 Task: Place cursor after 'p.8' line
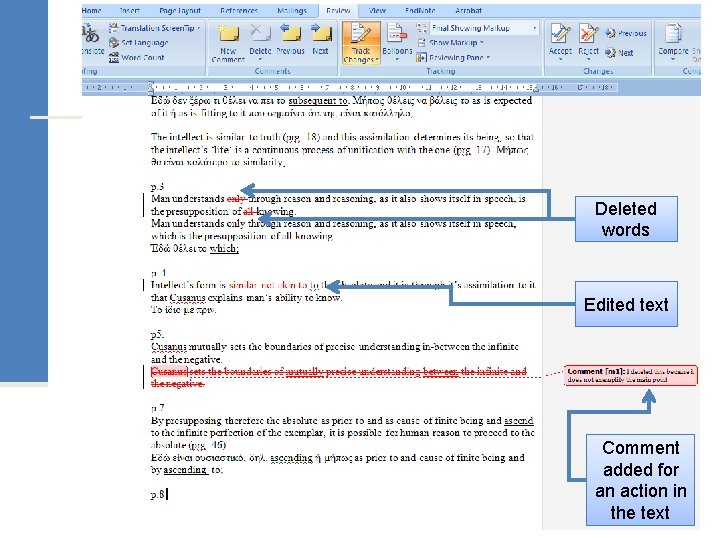tap(168, 495)
